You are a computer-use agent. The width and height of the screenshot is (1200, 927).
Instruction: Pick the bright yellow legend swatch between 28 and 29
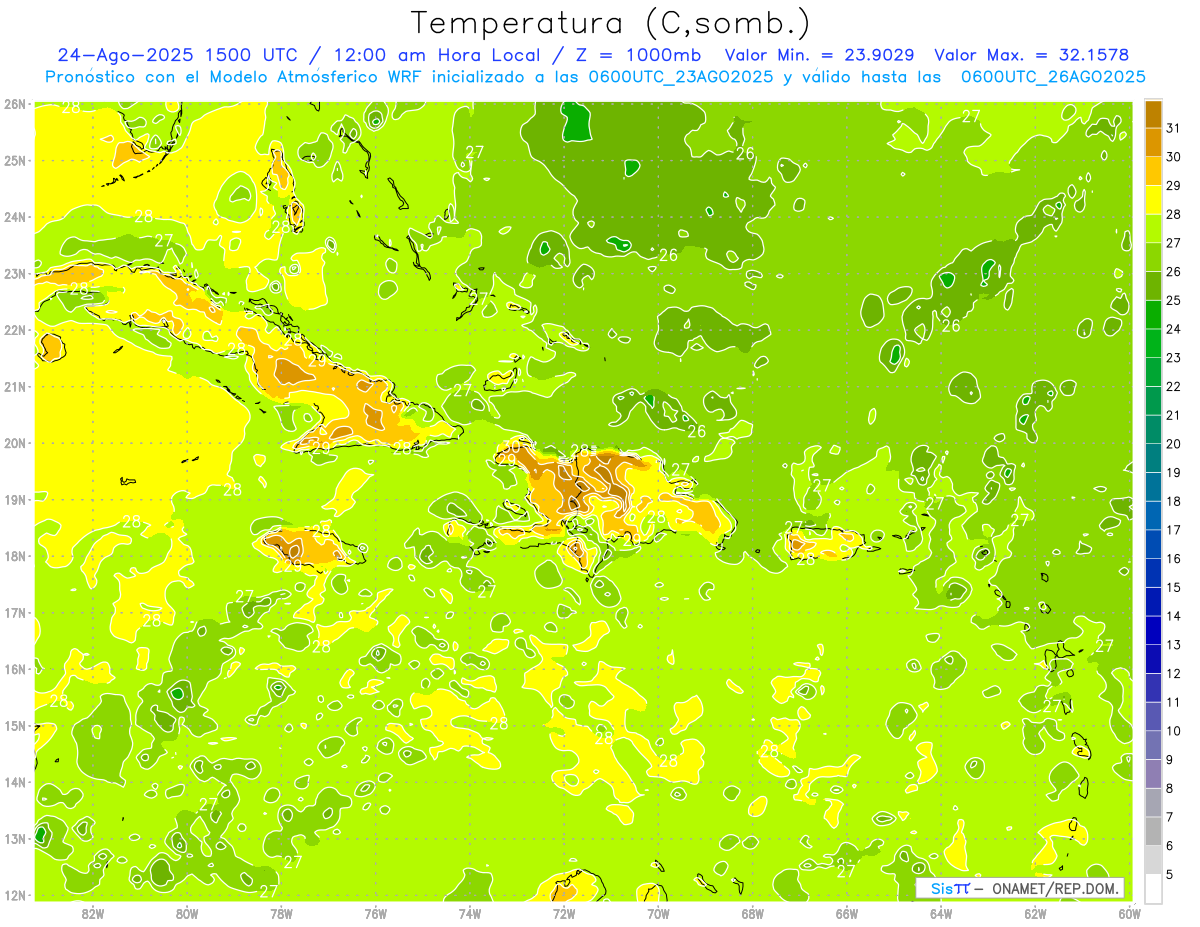pos(1153,200)
